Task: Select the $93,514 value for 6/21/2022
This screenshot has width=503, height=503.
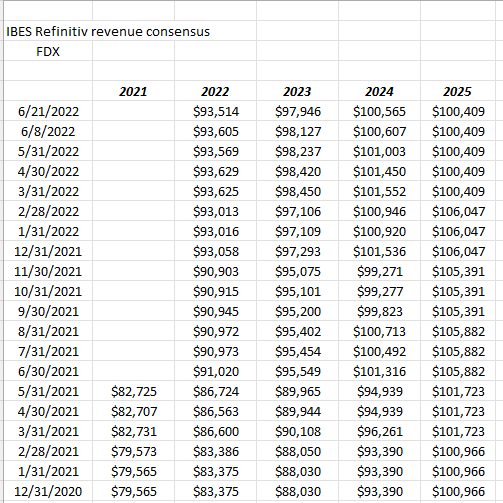Action: [x=216, y=111]
